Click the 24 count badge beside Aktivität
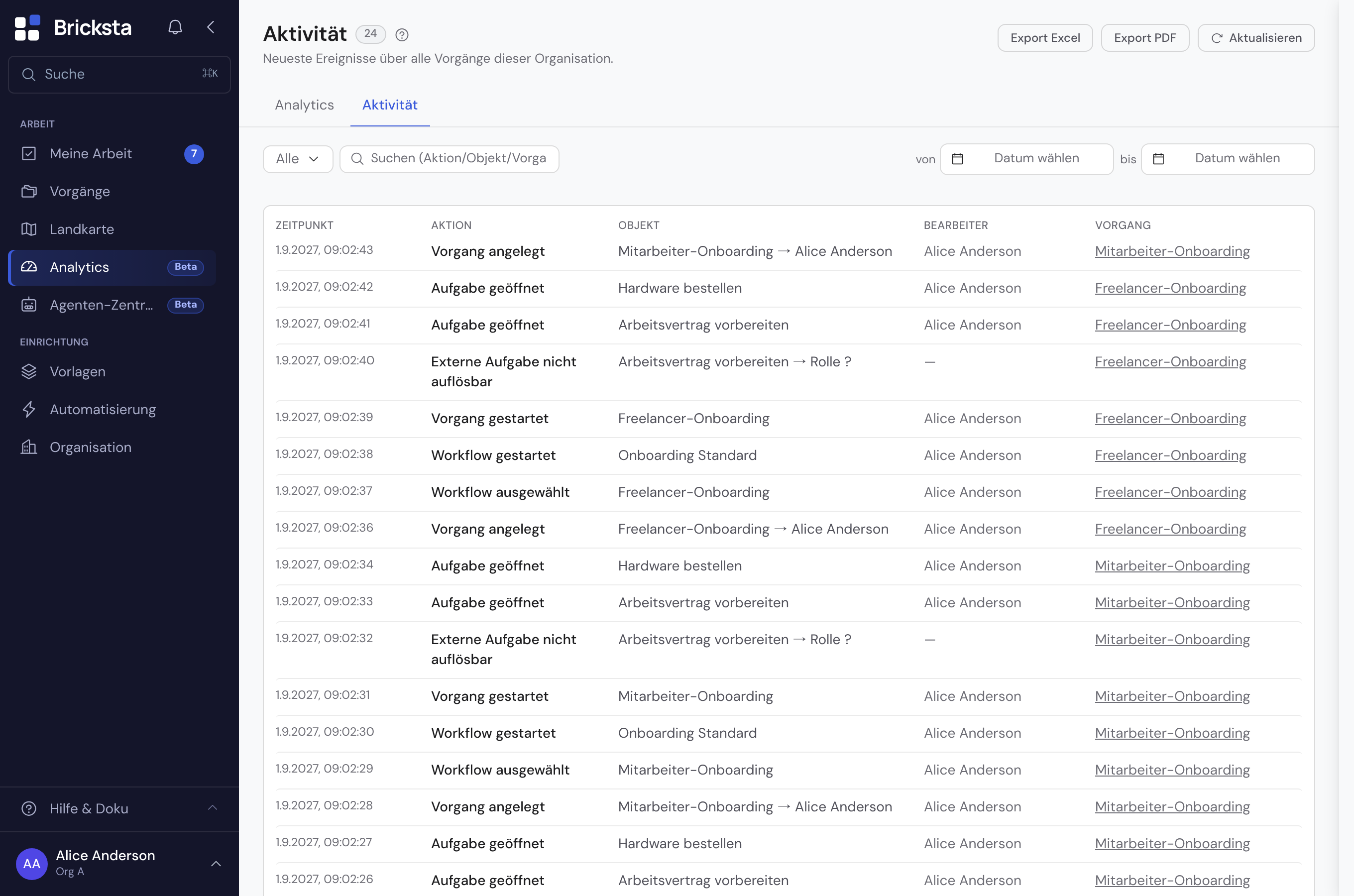Viewport: 1354px width, 896px height. [371, 34]
